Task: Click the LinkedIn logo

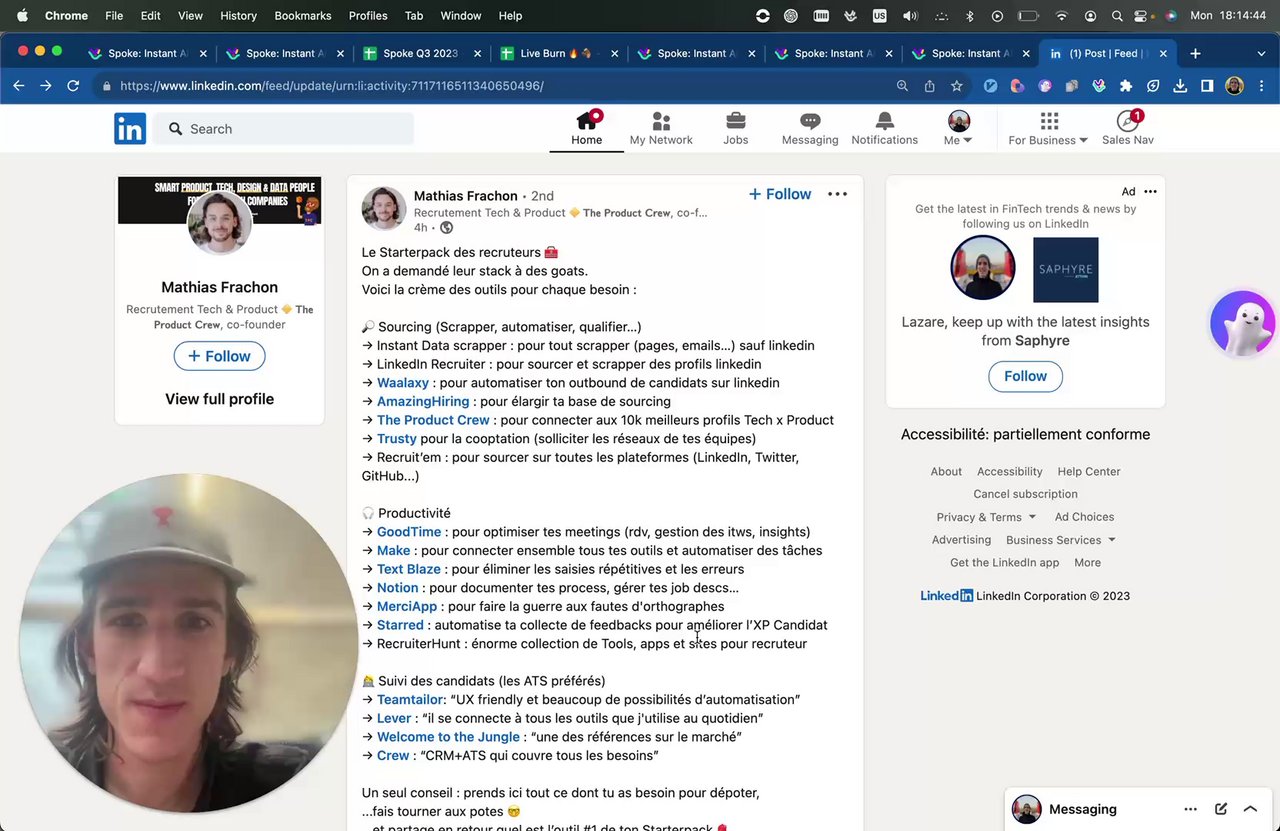Action: 130,129
